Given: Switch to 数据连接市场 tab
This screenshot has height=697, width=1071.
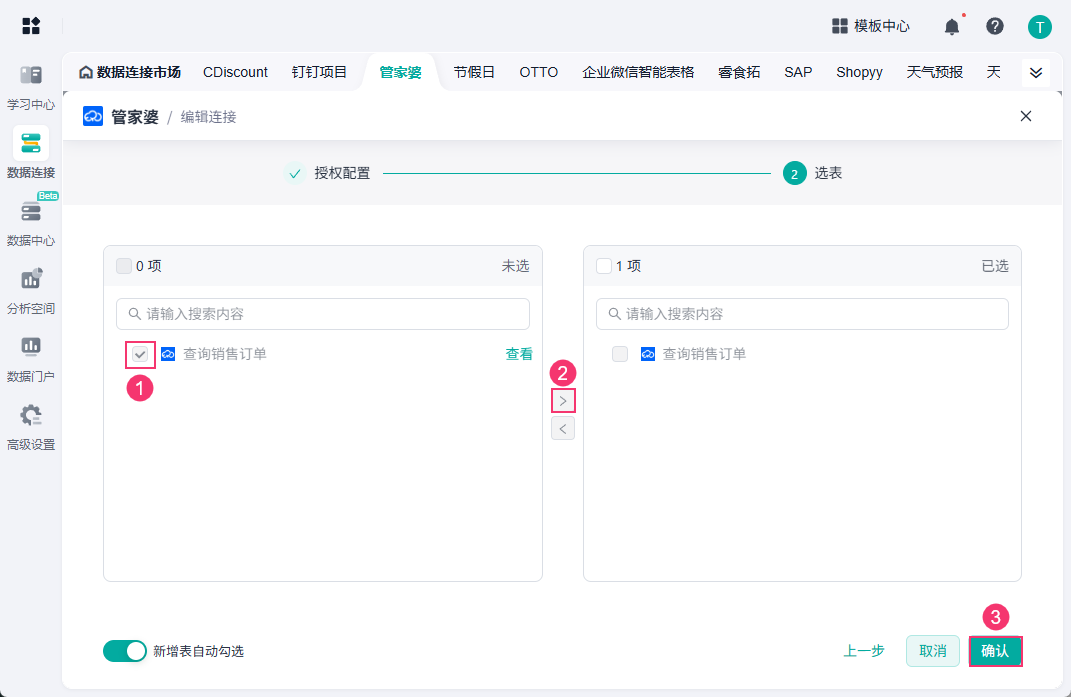Looking at the screenshot, I should tap(130, 72).
